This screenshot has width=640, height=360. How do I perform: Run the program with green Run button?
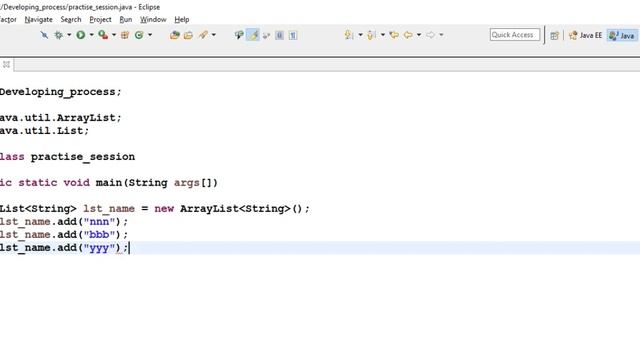click(81, 35)
